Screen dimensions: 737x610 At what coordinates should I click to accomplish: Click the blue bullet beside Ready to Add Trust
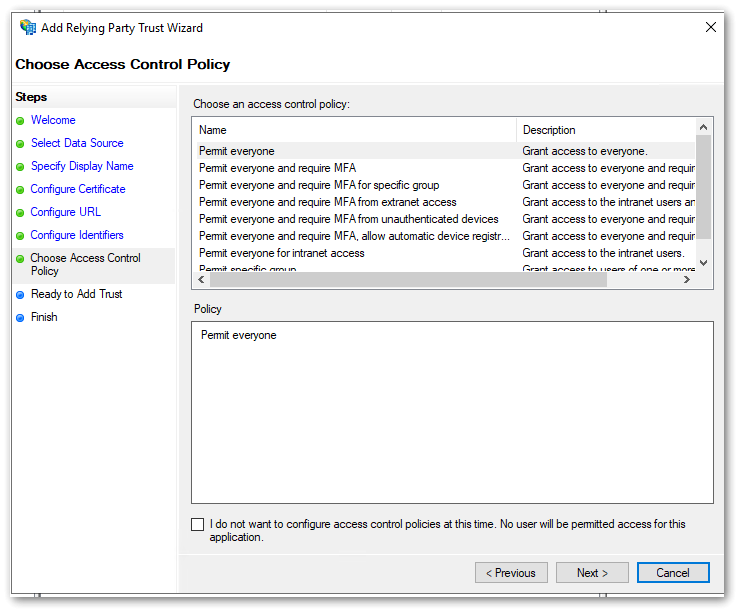(x=20, y=295)
